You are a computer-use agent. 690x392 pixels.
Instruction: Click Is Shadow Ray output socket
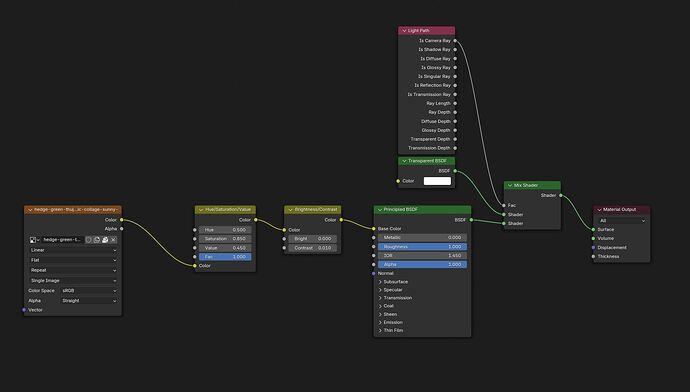(455, 50)
